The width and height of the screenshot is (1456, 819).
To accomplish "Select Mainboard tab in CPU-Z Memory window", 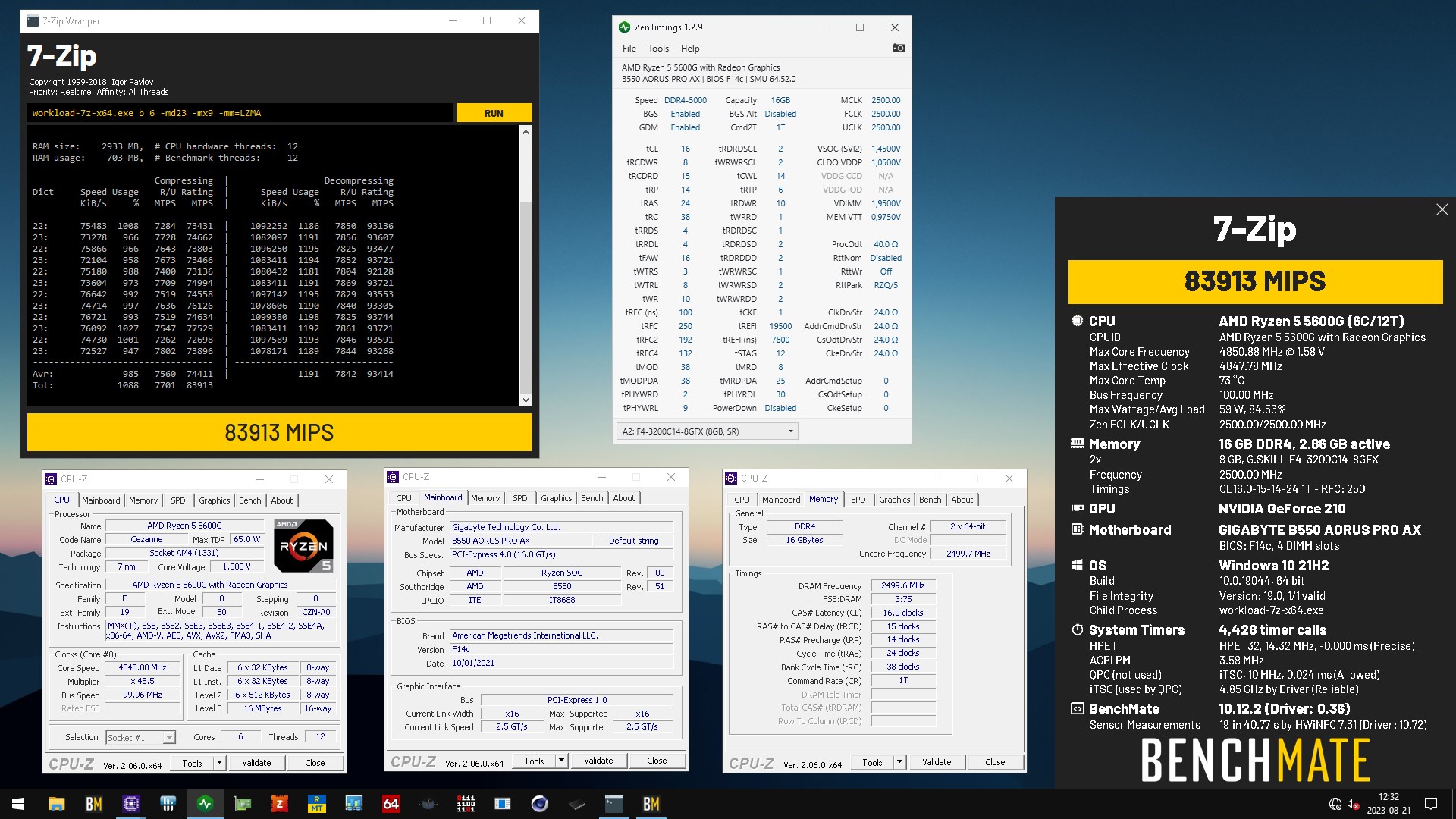I will point(781,500).
